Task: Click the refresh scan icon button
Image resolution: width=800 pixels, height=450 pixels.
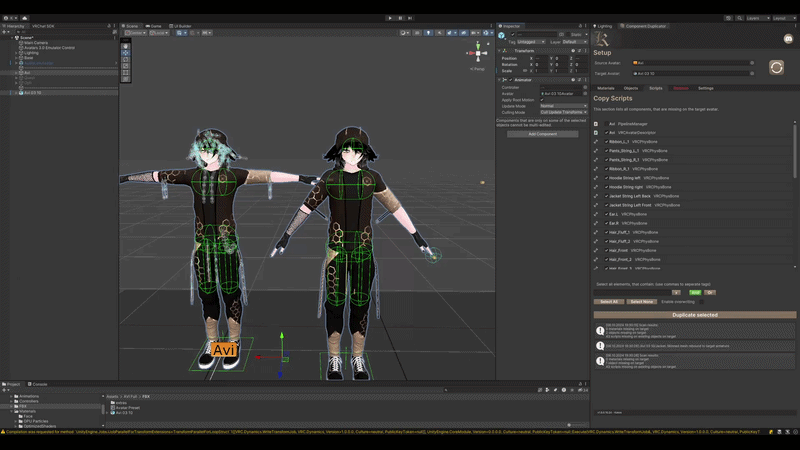Action: pos(776,67)
